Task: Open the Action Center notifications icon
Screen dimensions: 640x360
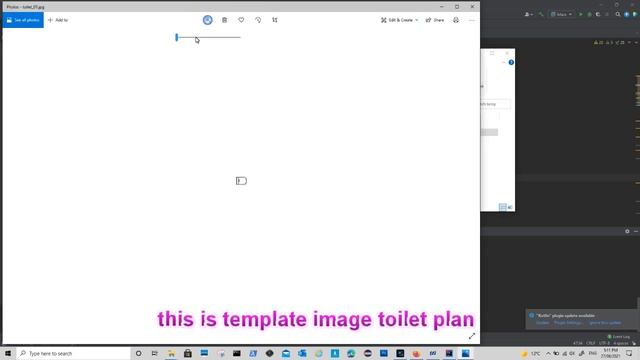Action: [629, 353]
